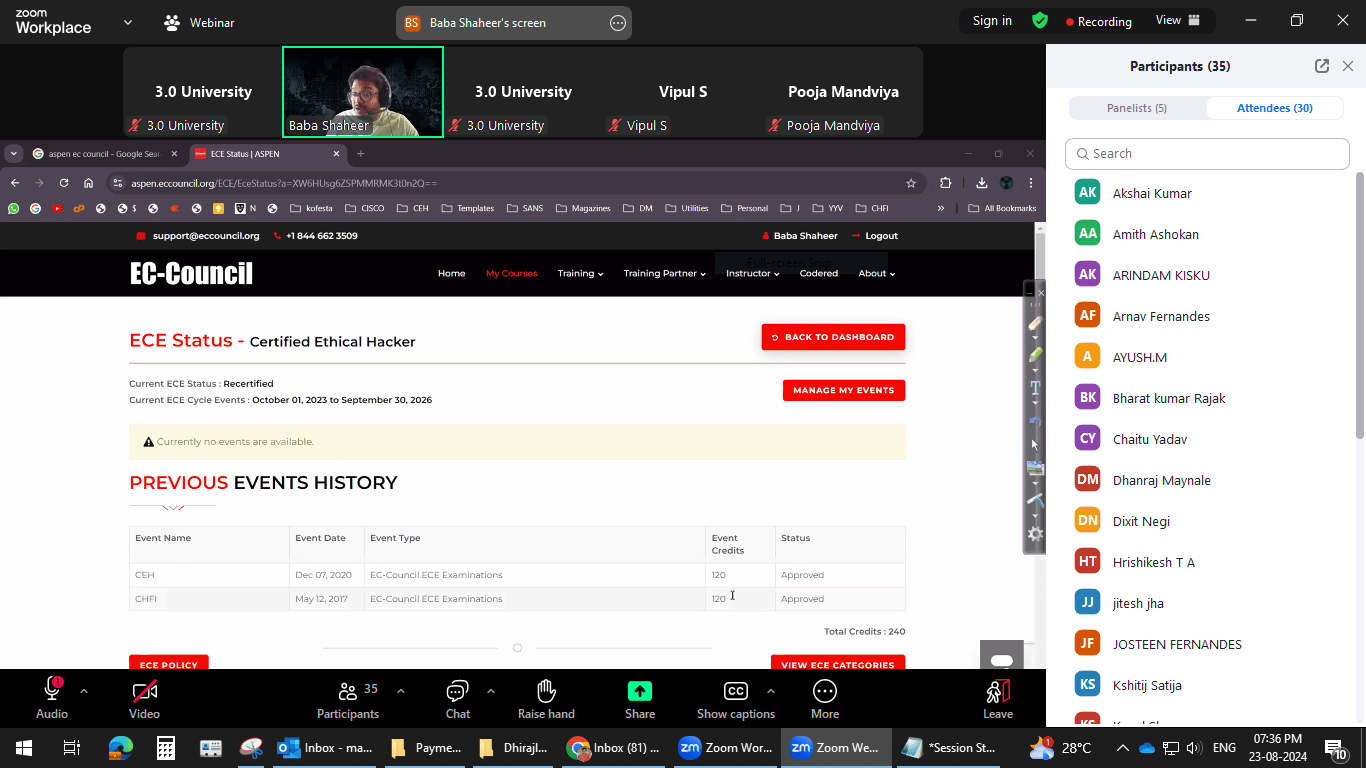Click VIEW ECE CATEGORIES button
Viewport: 1366px width, 768px height.
(838, 663)
